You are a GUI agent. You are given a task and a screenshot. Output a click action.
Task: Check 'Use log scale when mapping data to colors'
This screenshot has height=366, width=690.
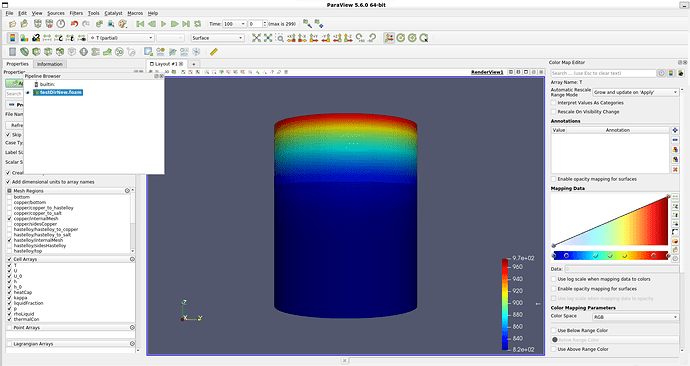(x=554, y=279)
